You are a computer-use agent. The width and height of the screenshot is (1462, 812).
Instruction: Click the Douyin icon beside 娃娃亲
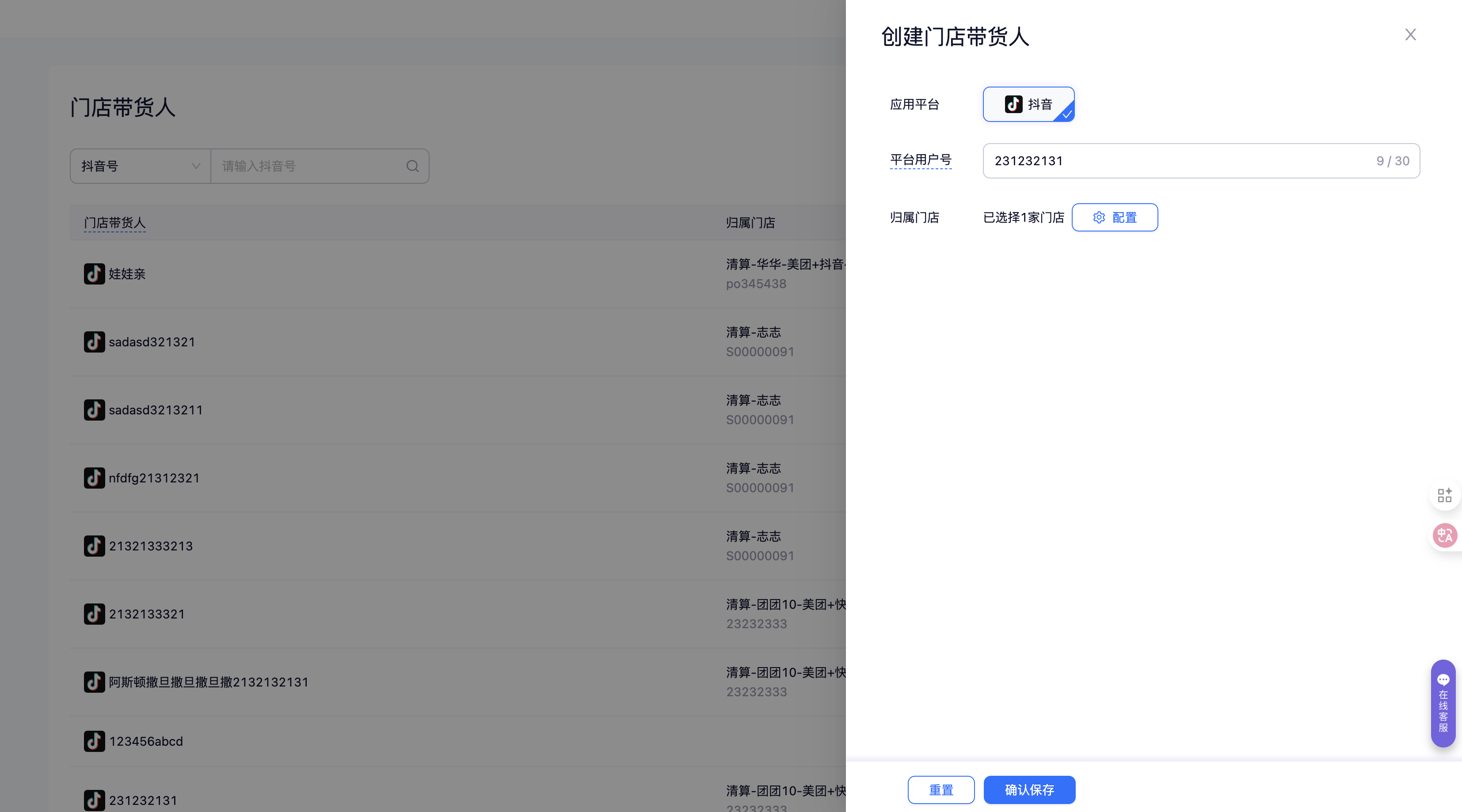point(94,274)
